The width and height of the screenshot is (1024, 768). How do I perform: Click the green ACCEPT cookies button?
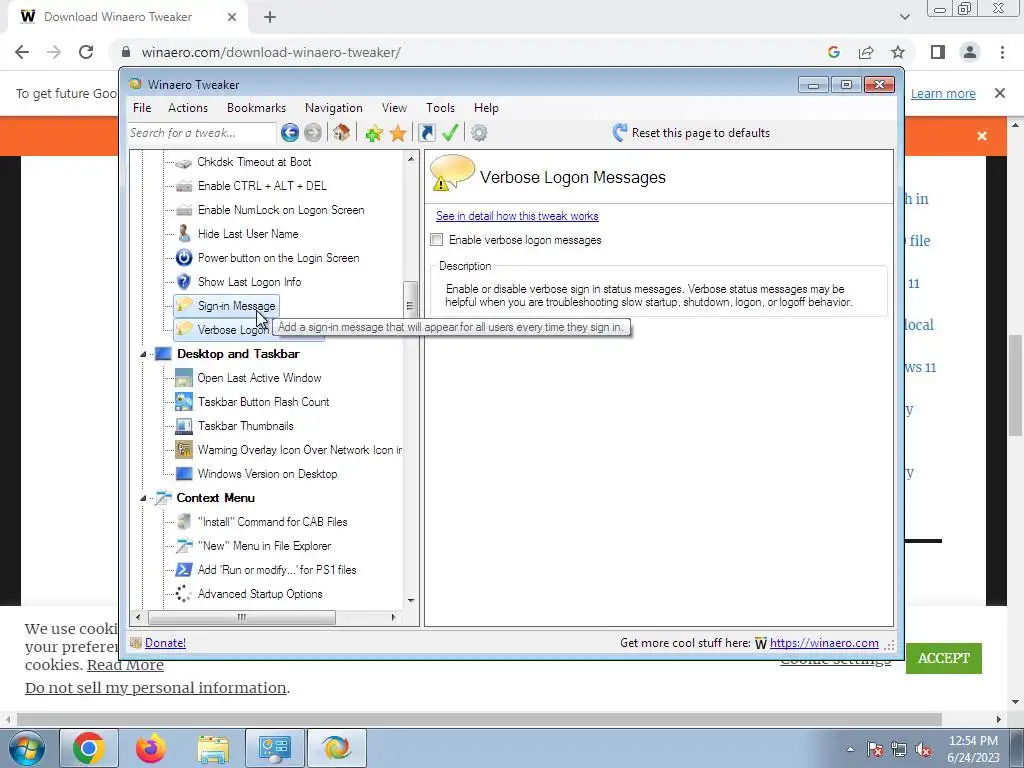[944, 658]
